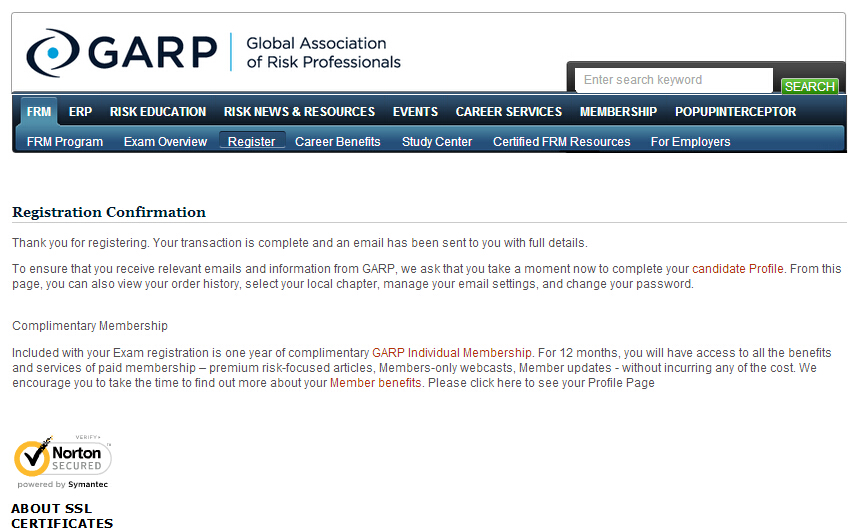Go to Risk Education section

pyautogui.click(x=158, y=112)
